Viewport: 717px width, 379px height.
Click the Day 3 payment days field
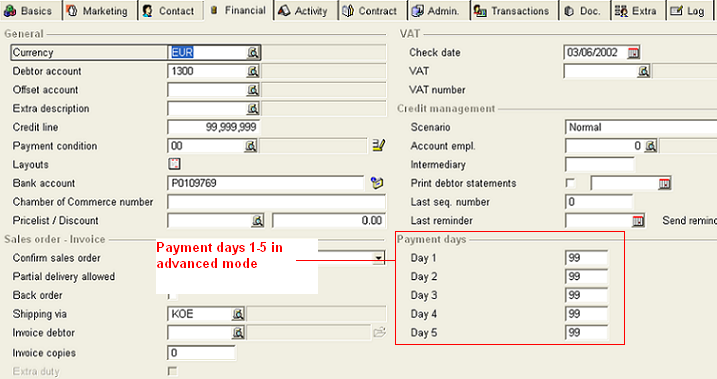(587, 295)
